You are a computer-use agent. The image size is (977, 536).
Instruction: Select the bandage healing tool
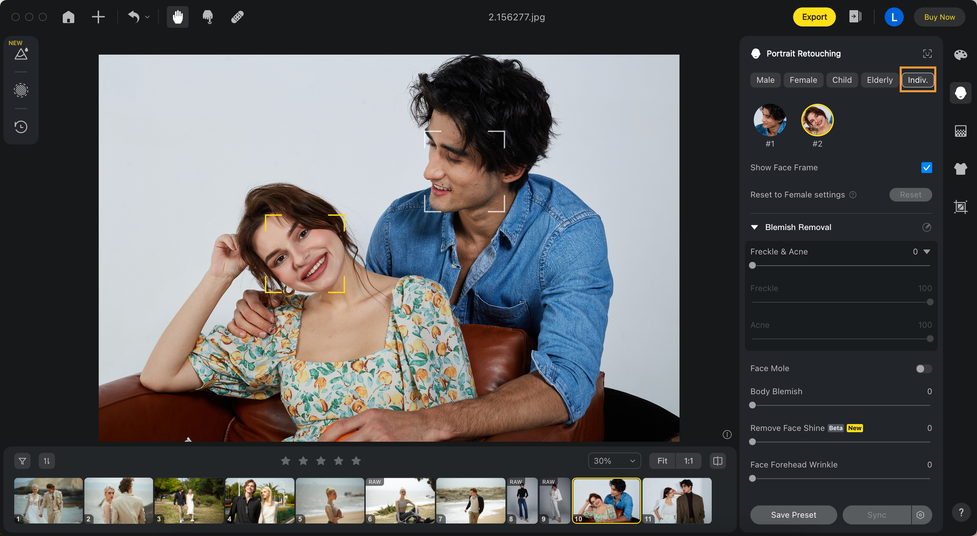[x=237, y=17]
